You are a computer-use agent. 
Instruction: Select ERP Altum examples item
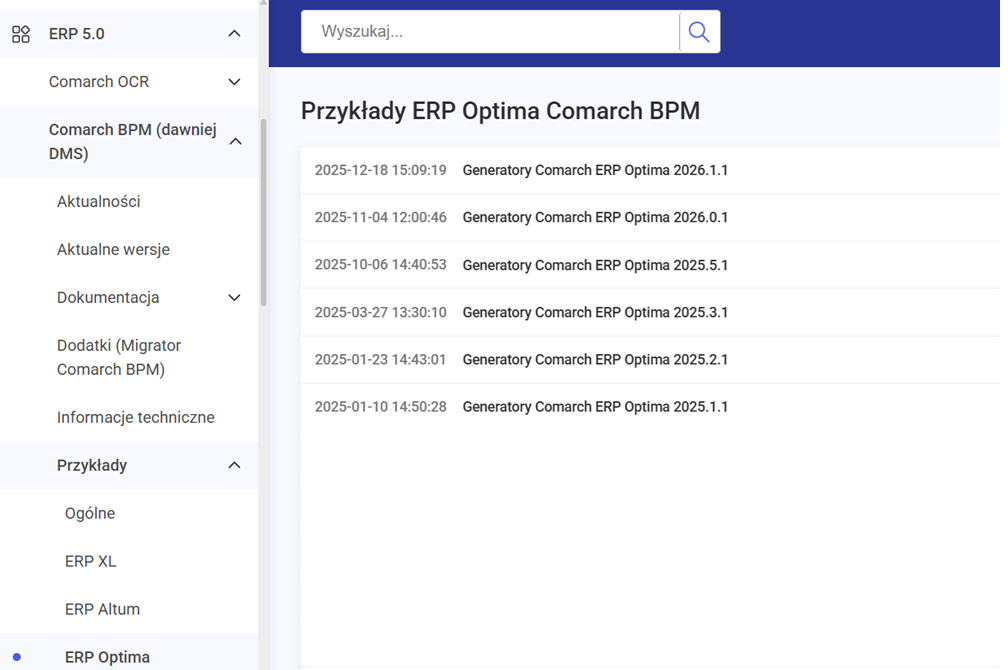click(x=102, y=610)
